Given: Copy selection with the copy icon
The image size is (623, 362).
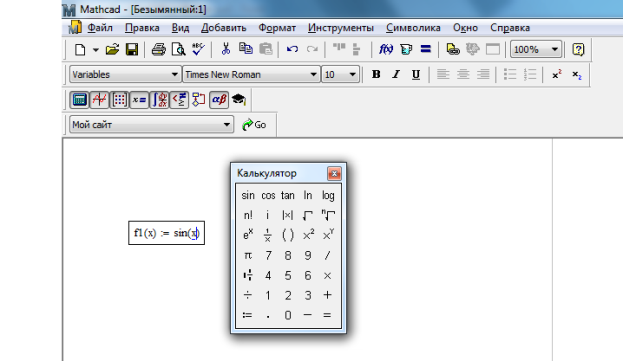Looking at the screenshot, I should tap(246, 49).
